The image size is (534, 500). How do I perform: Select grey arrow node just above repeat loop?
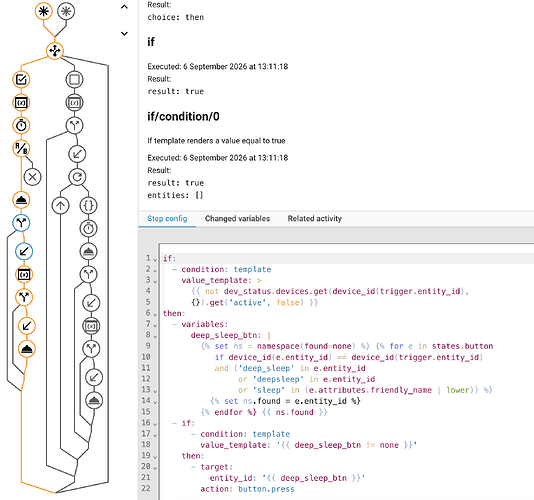pyautogui.click(x=77, y=154)
